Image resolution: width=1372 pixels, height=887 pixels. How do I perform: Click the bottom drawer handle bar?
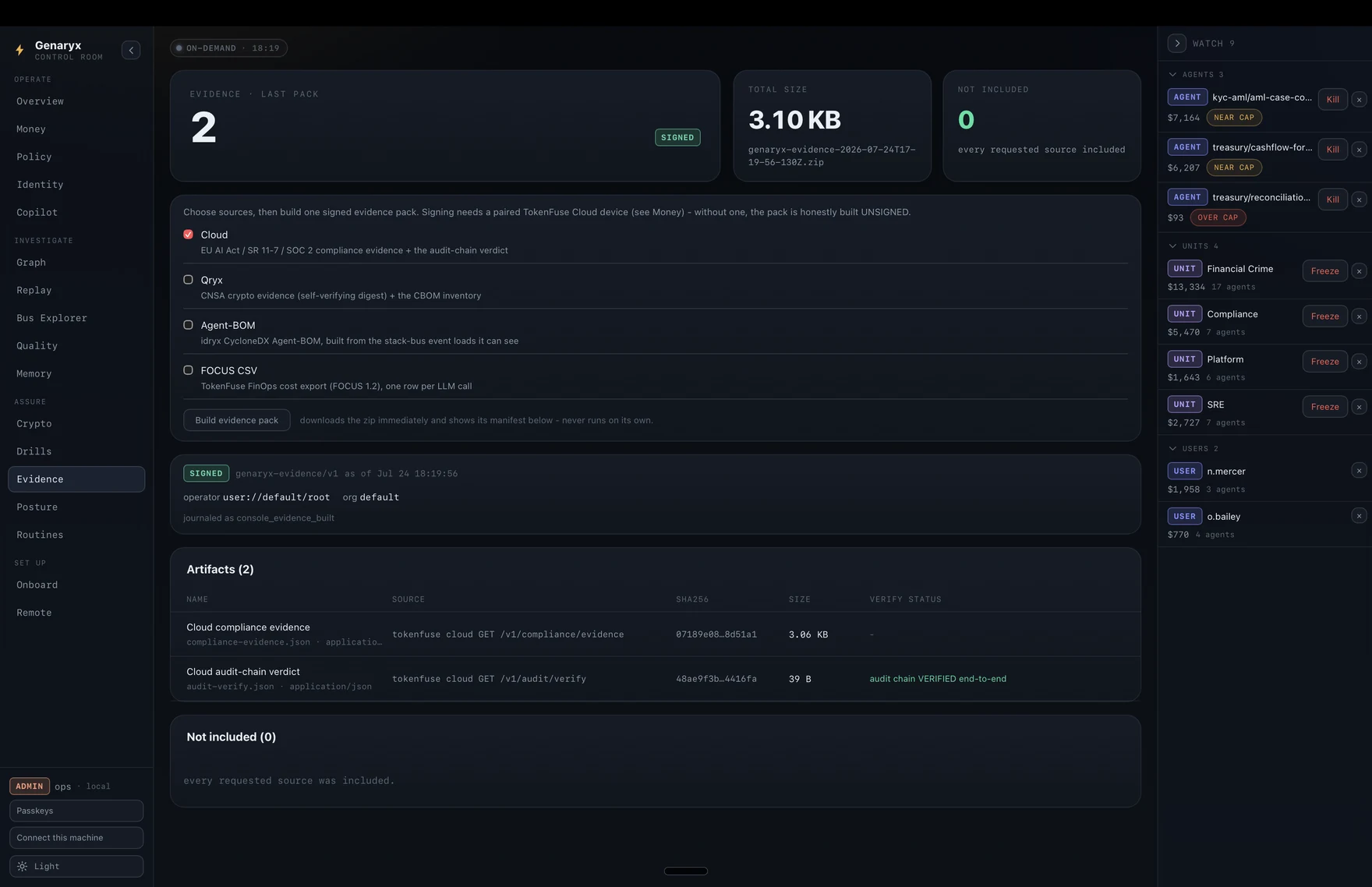[x=686, y=871]
